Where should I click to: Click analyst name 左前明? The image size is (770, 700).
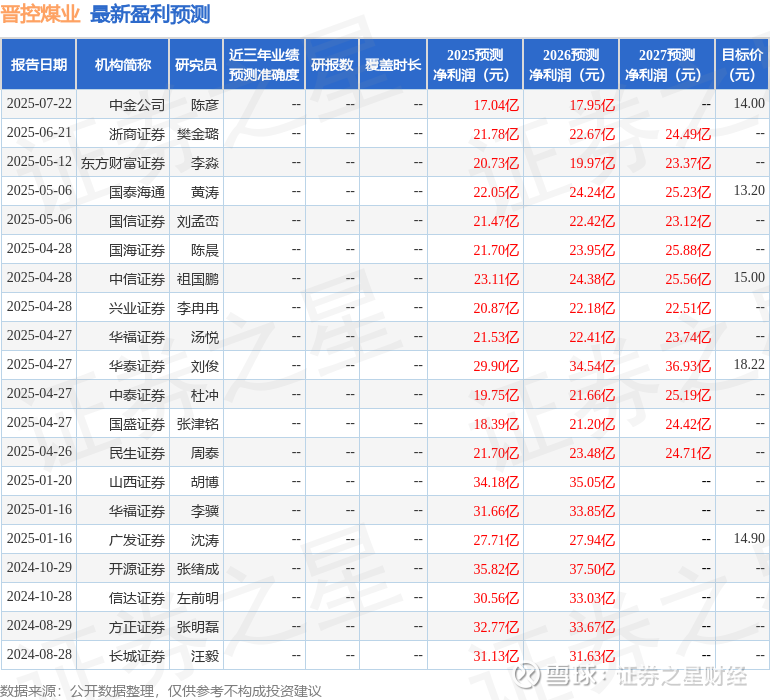(198, 597)
